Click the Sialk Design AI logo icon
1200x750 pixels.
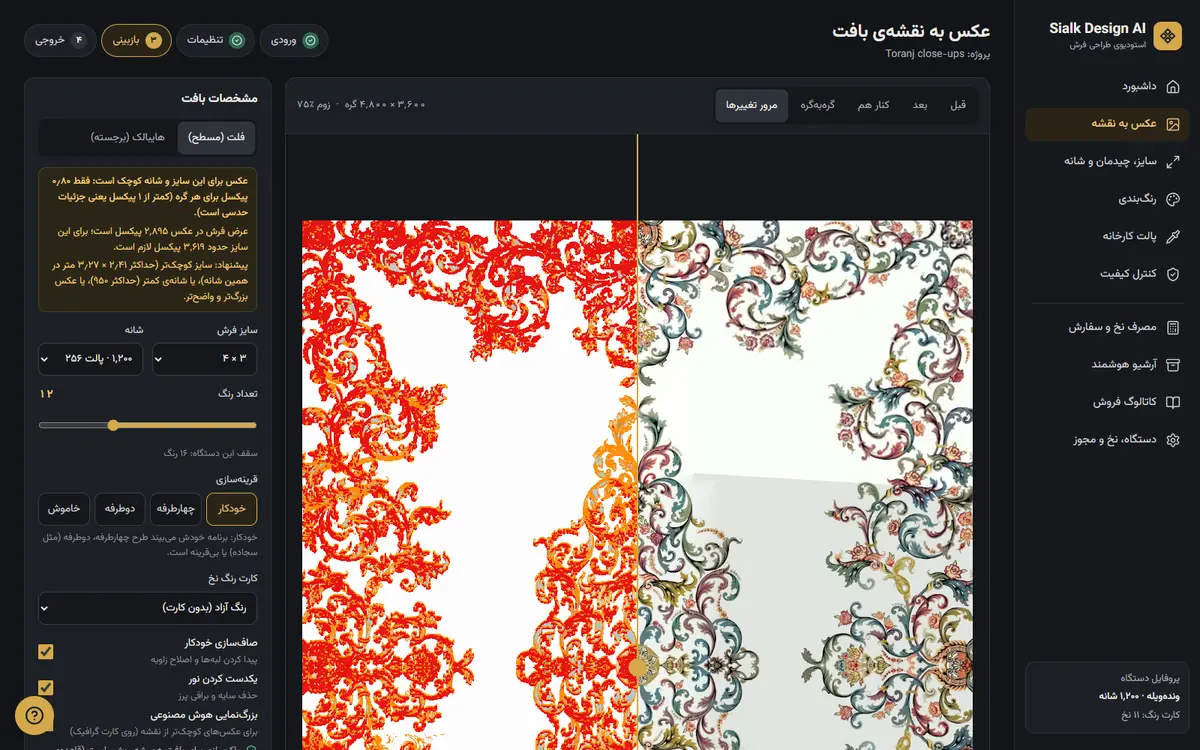(1167, 36)
